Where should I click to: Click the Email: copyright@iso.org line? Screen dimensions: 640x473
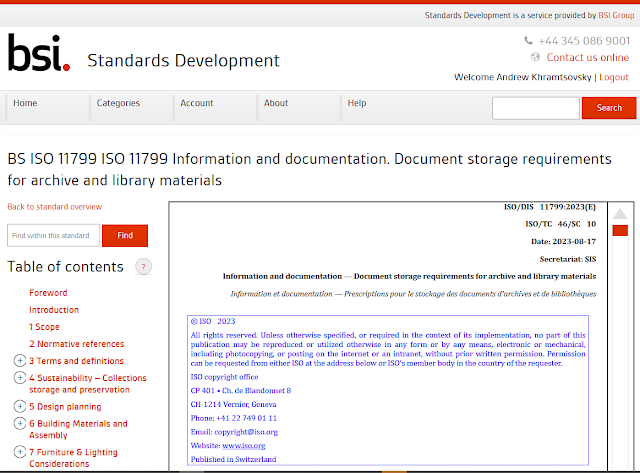coord(234,432)
